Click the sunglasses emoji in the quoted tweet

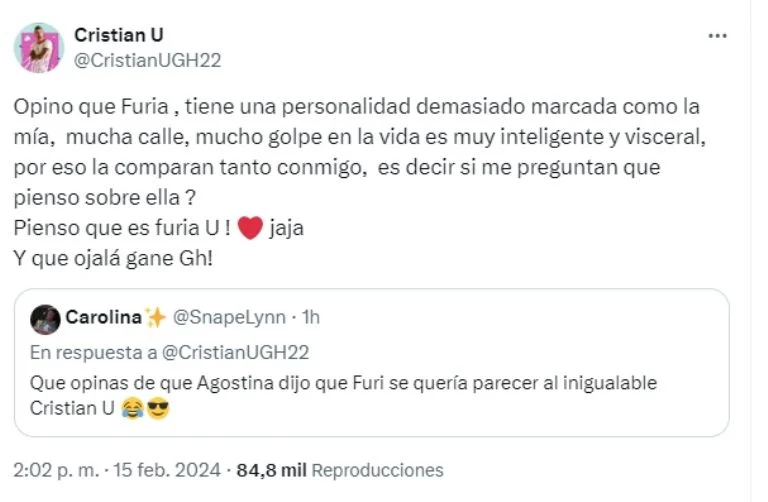[x=156, y=409]
